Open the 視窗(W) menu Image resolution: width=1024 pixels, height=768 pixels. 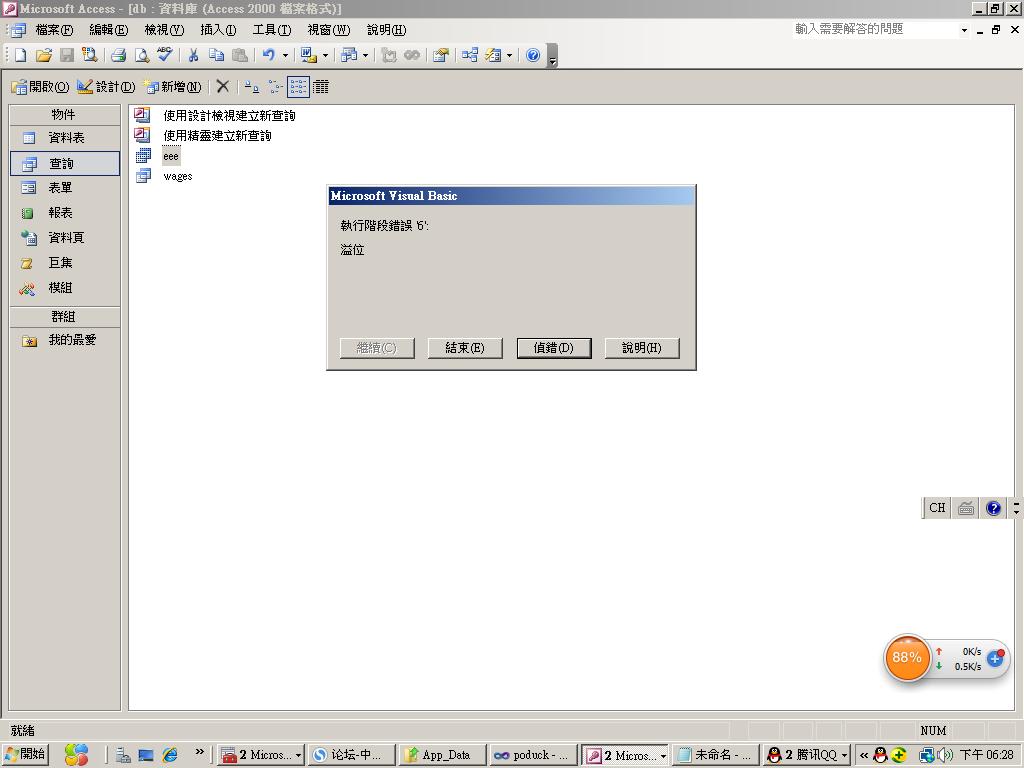328,30
